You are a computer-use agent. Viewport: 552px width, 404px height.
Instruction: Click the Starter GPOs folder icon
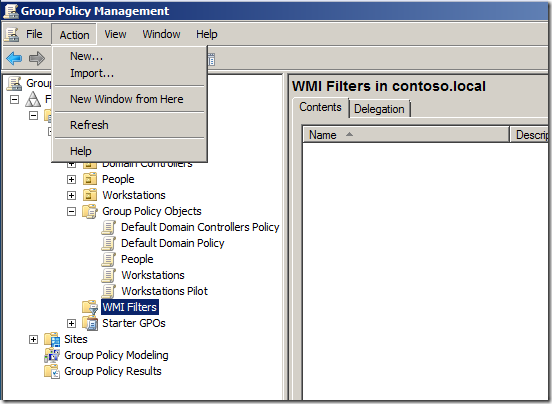[x=90, y=323]
